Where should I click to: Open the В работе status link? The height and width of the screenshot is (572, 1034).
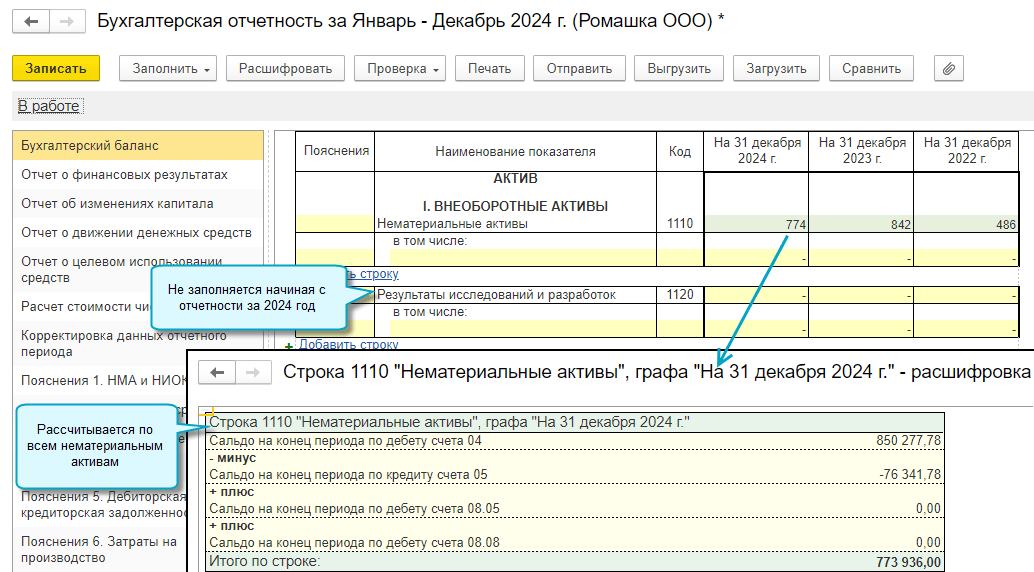(49, 106)
